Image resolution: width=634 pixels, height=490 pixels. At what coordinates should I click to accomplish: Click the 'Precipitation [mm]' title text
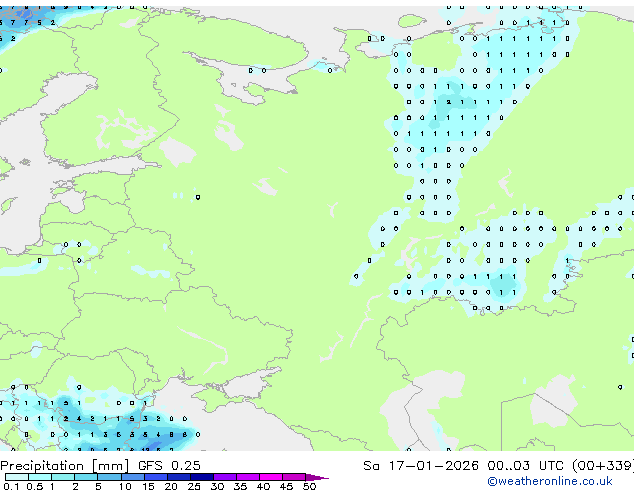[65, 466]
